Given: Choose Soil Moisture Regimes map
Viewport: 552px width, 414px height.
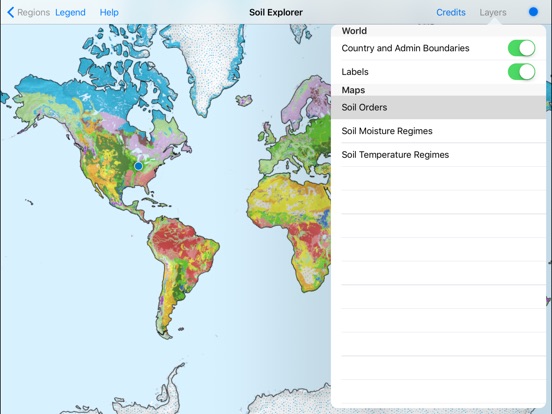Looking at the screenshot, I should click(x=438, y=131).
